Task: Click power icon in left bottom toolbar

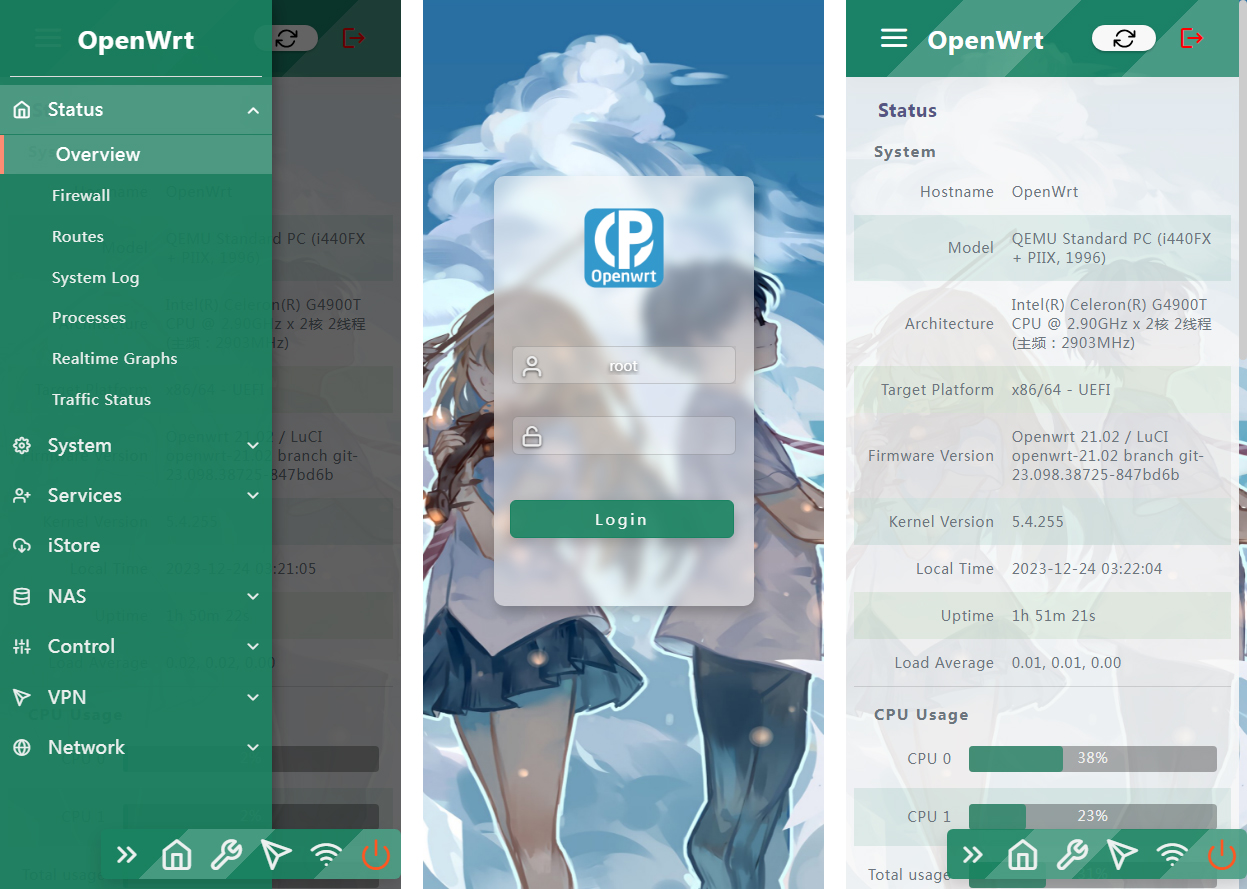Action: pyautogui.click(x=376, y=854)
